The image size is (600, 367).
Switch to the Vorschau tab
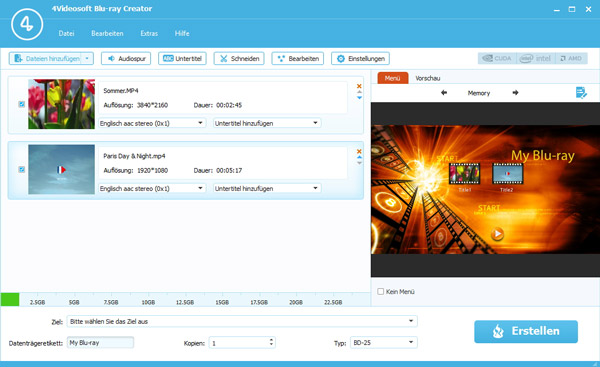(x=427, y=78)
